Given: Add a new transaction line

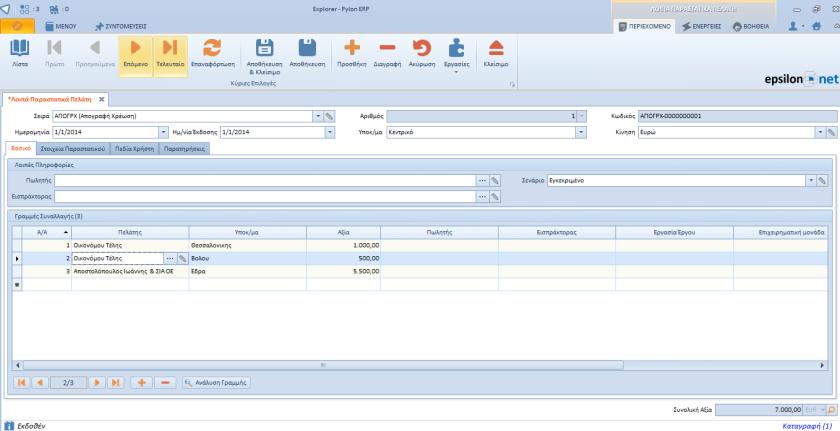Looking at the screenshot, I should [141, 383].
